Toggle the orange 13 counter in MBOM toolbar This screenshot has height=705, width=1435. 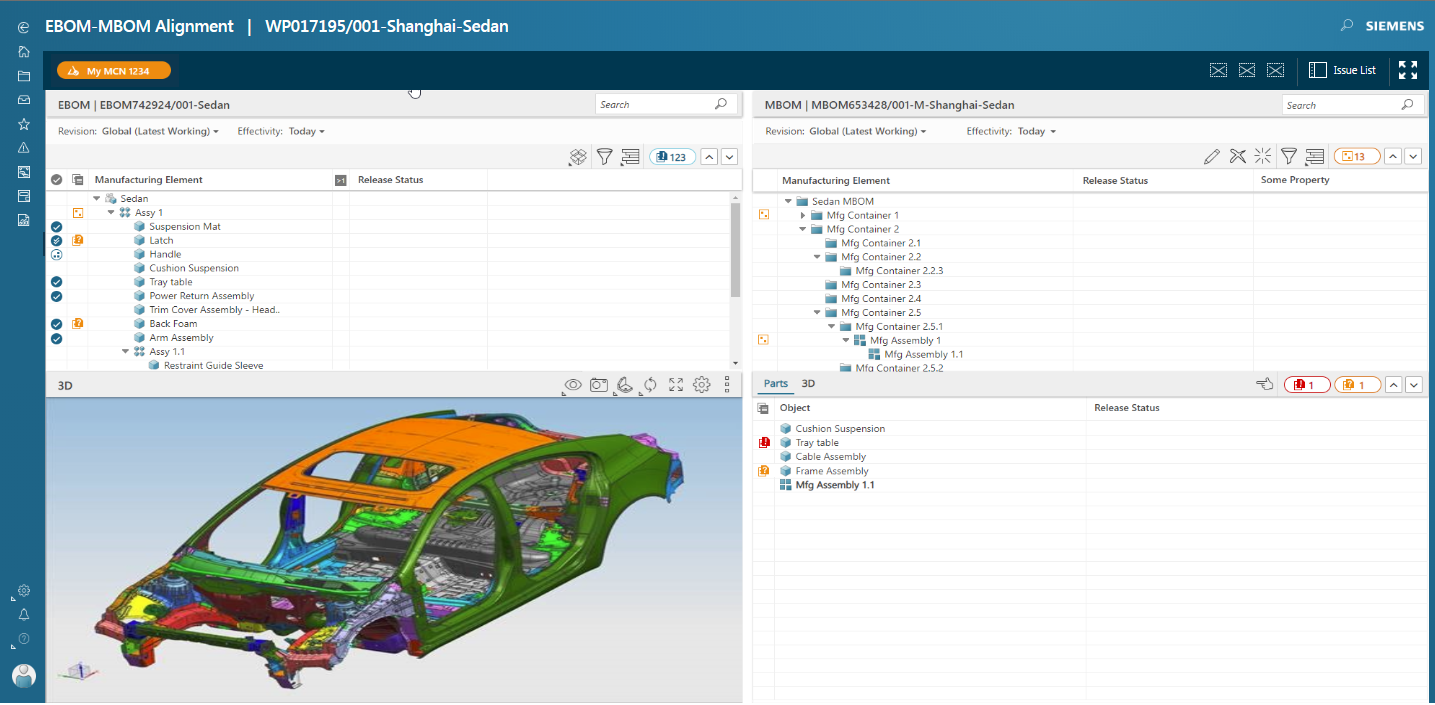pyautogui.click(x=1357, y=156)
